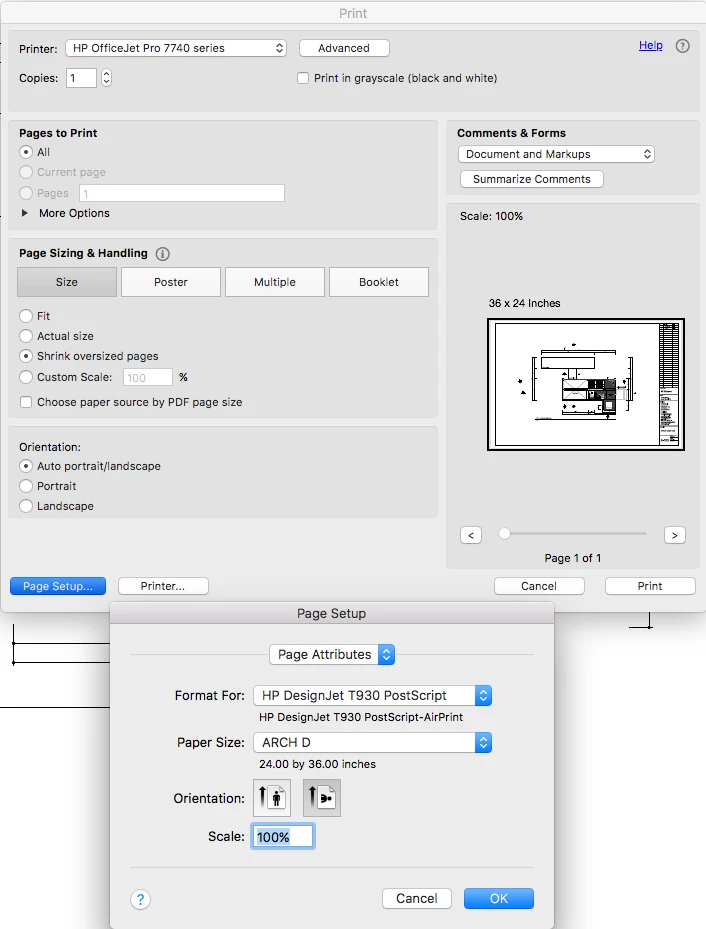The width and height of the screenshot is (706, 929).
Task: Select the Current page radio button
Action: [x=26, y=172]
